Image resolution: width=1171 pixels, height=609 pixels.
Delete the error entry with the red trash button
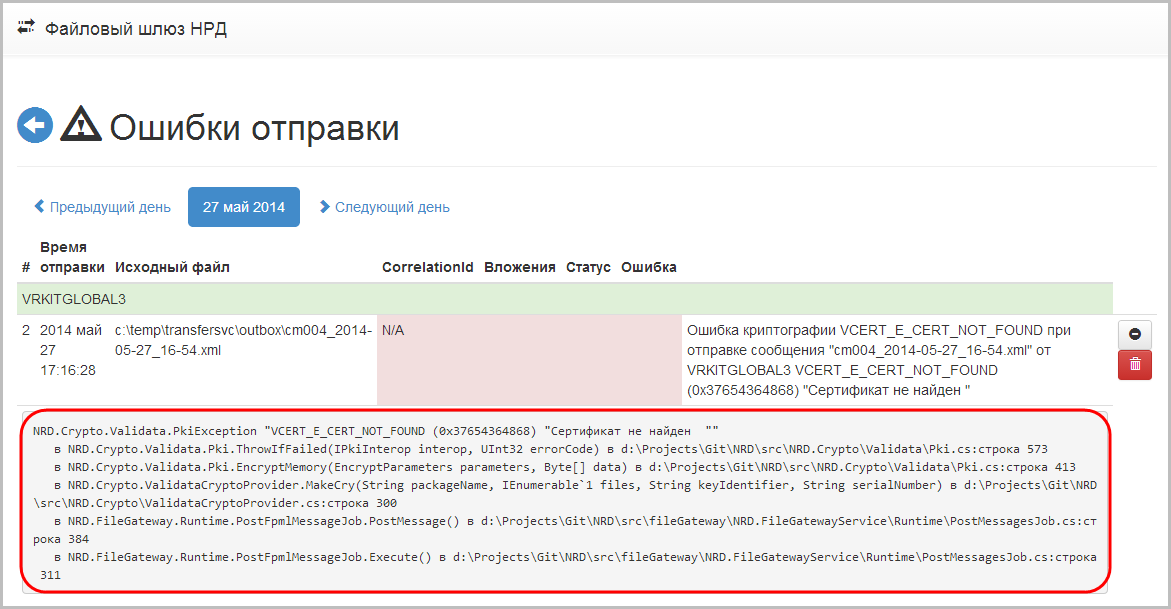[x=1134, y=365]
